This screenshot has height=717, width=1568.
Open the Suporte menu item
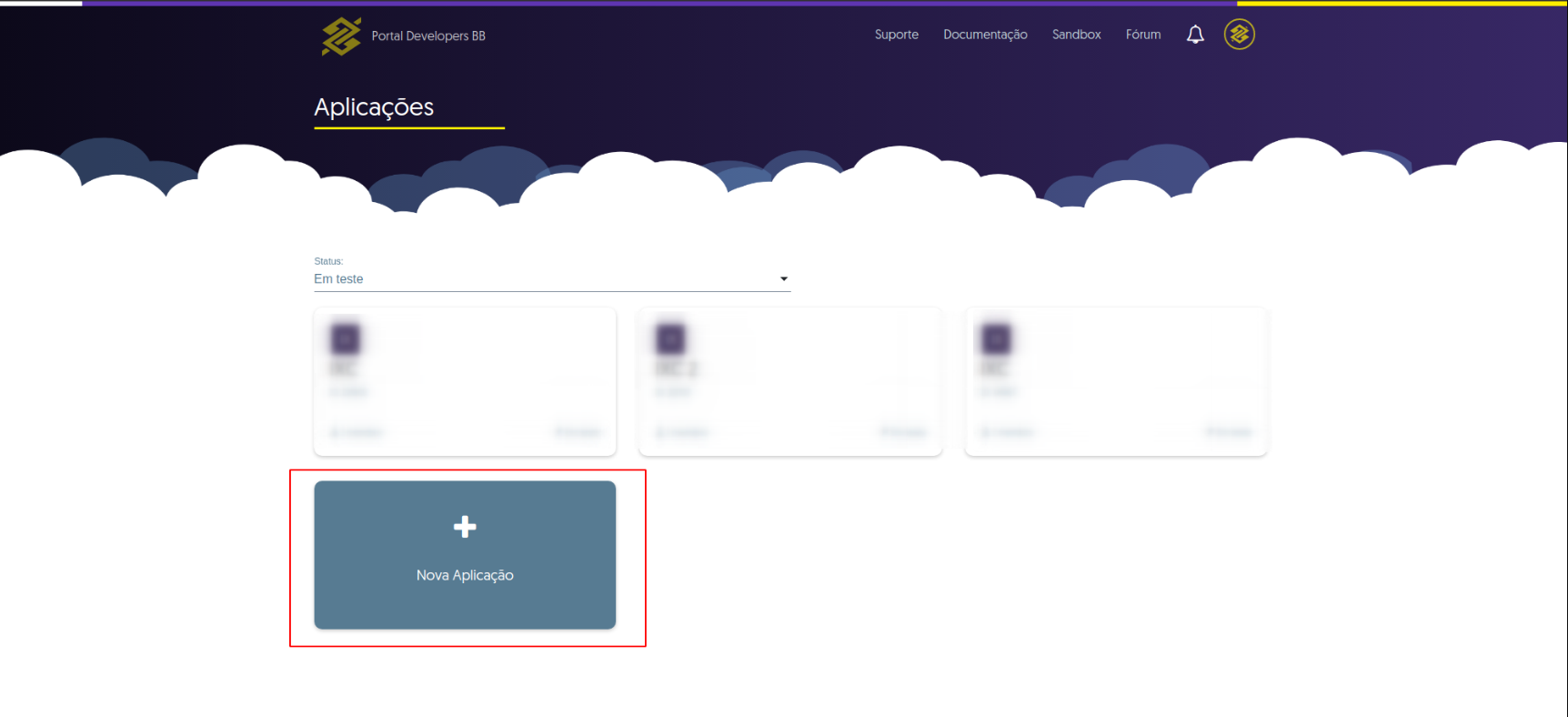click(x=897, y=35)
